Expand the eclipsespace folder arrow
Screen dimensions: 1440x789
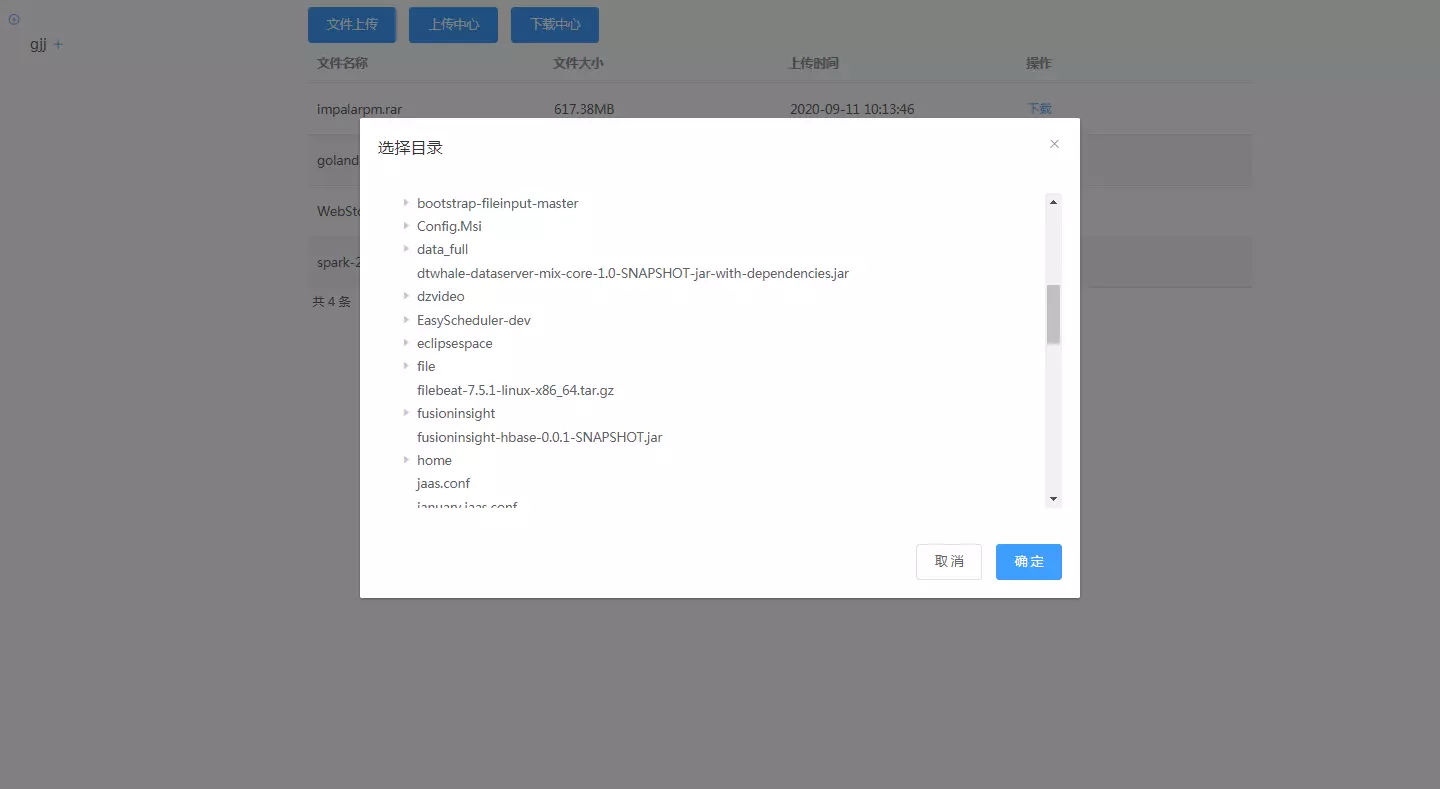point(406,343)
